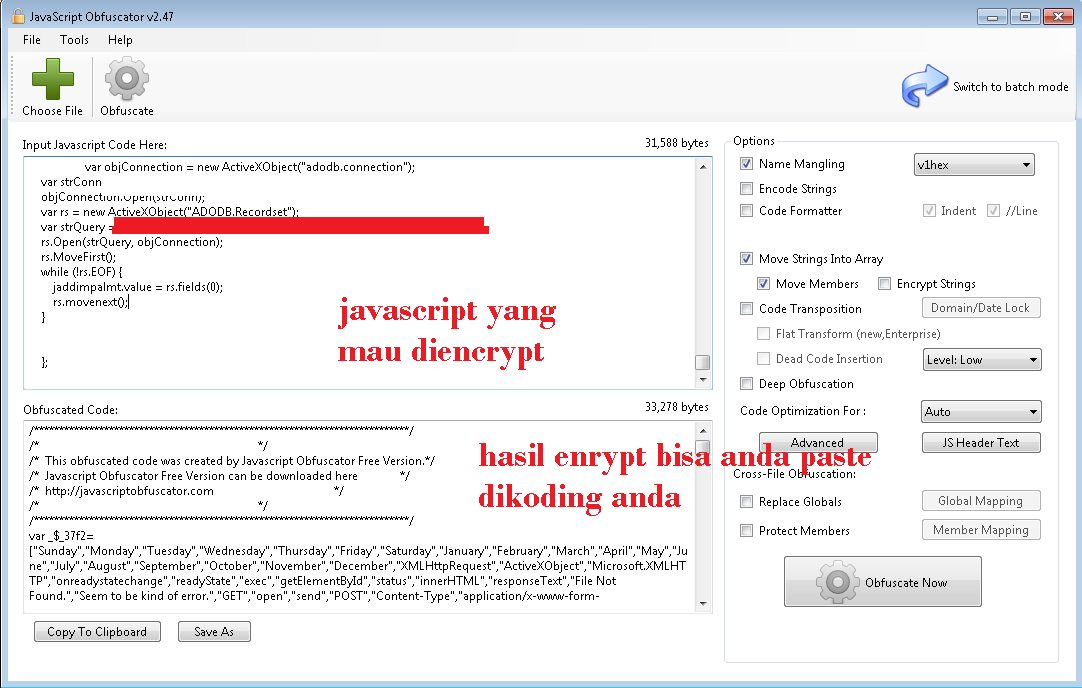Click Copy To Clipboard button
The width and height of the screenshot is (1082, 688).
point(97,631)
